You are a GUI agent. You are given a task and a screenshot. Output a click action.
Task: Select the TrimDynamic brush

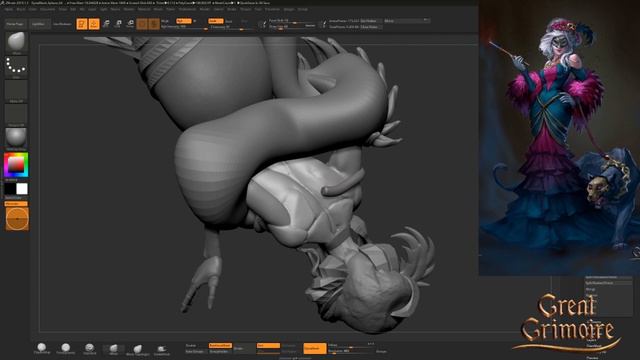(x=66, y=348)
